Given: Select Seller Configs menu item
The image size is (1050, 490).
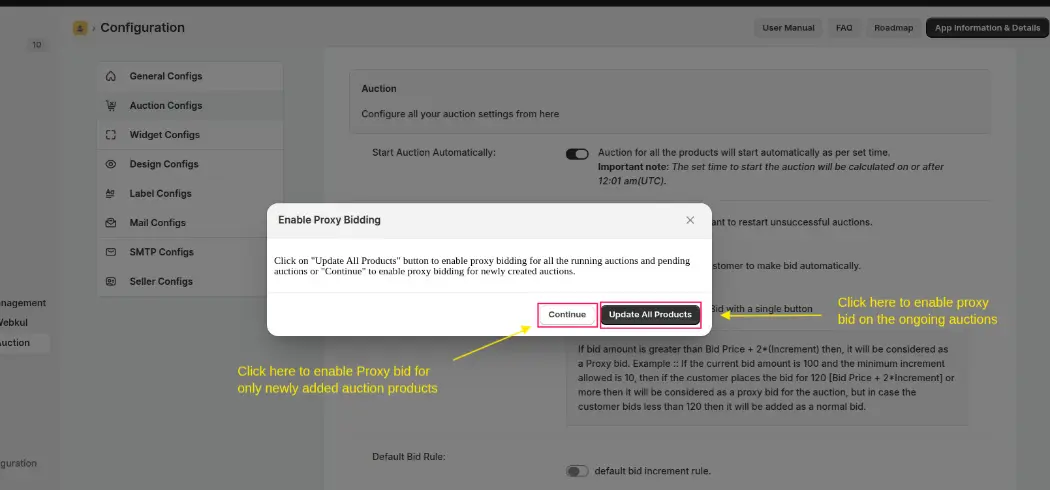Looking at the screenshot, I should (190, 282).
